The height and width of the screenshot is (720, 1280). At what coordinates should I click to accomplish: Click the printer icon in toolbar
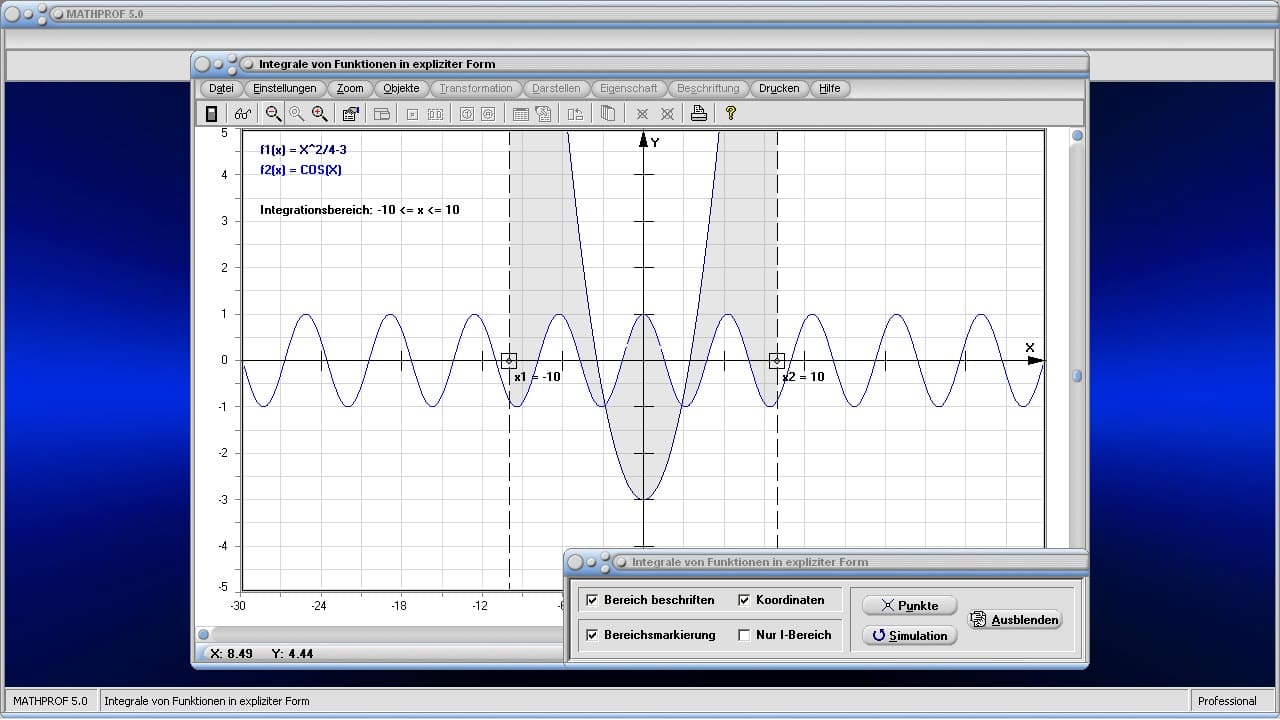[699, 114]
